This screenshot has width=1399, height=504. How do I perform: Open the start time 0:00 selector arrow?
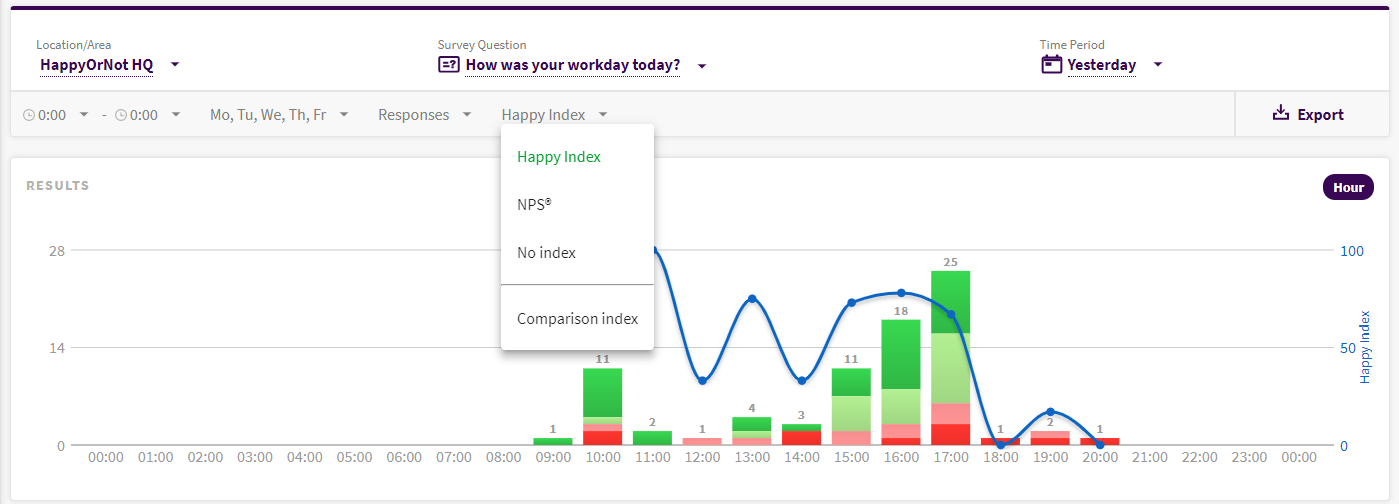click(84, 115)
